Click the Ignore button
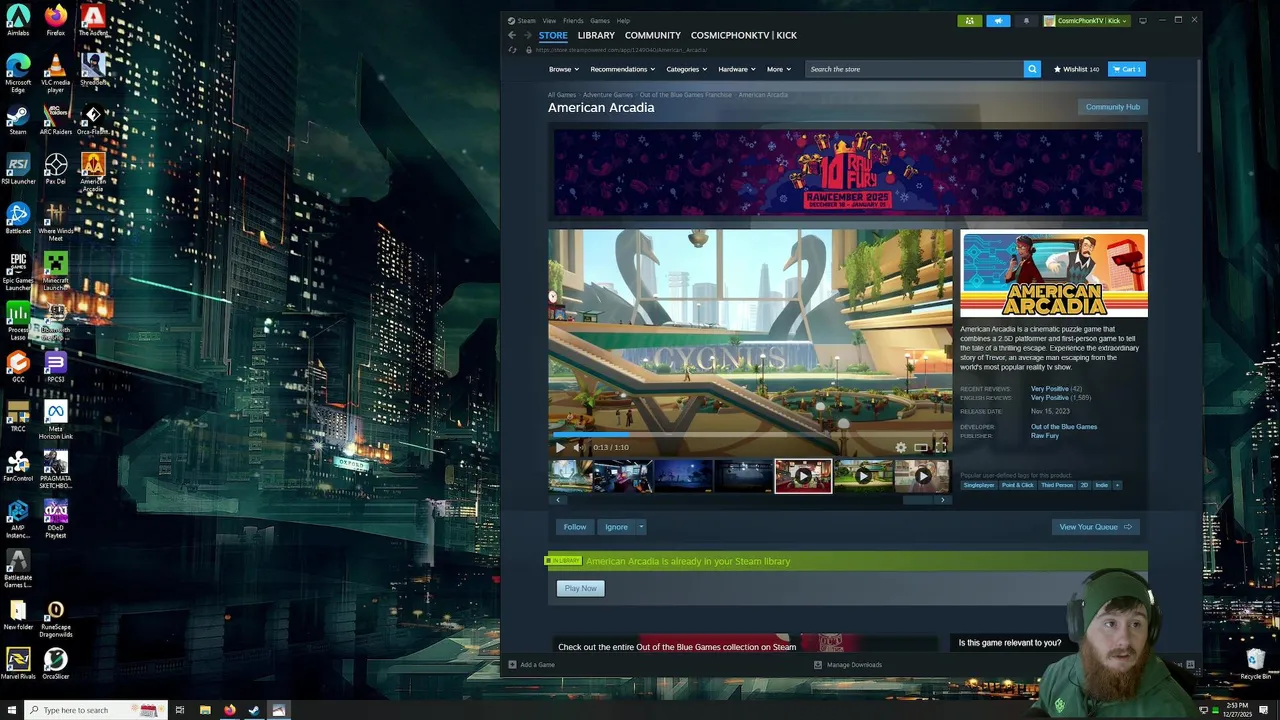This screenshot has width=1280, height=720. [616, 527]
